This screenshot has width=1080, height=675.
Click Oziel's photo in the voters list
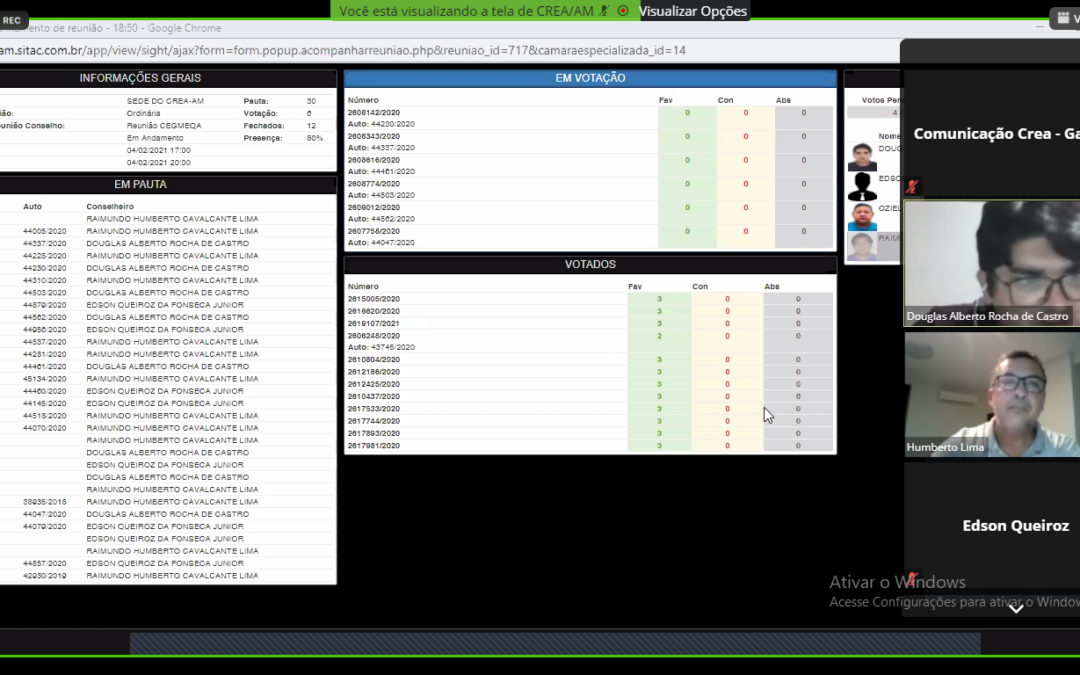point(862,216)
